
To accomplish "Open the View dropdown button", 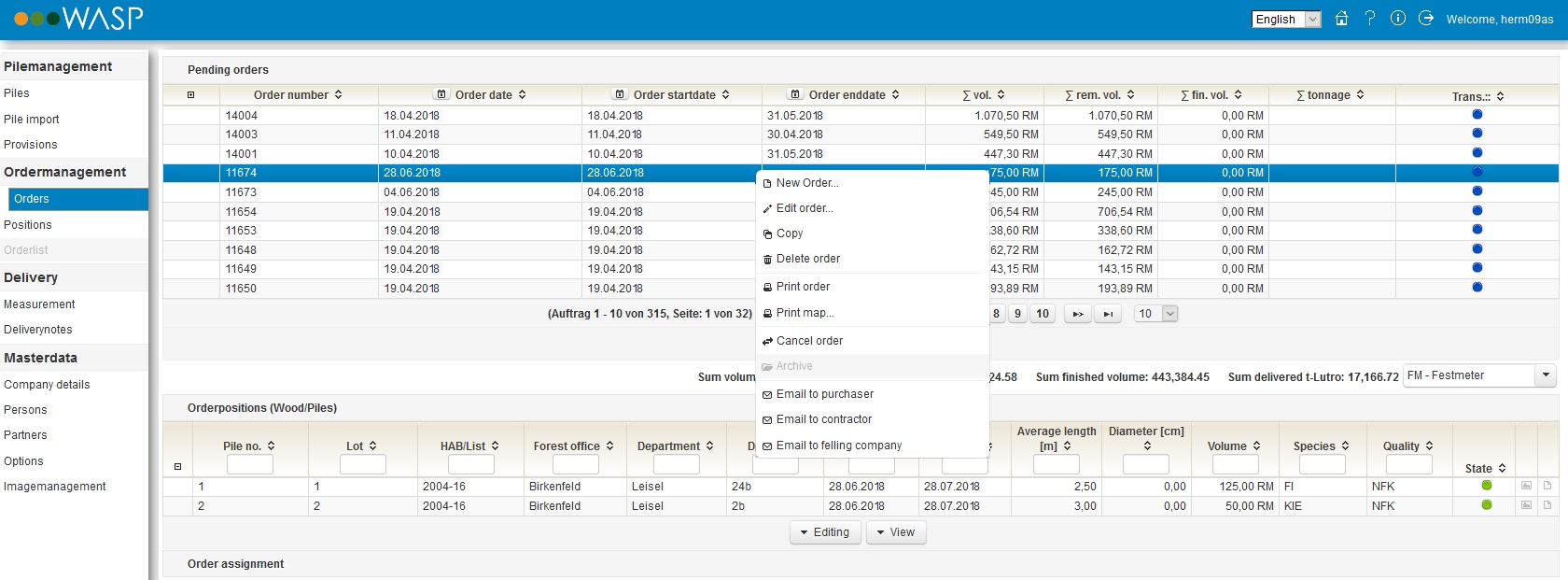I will [895, 532].
